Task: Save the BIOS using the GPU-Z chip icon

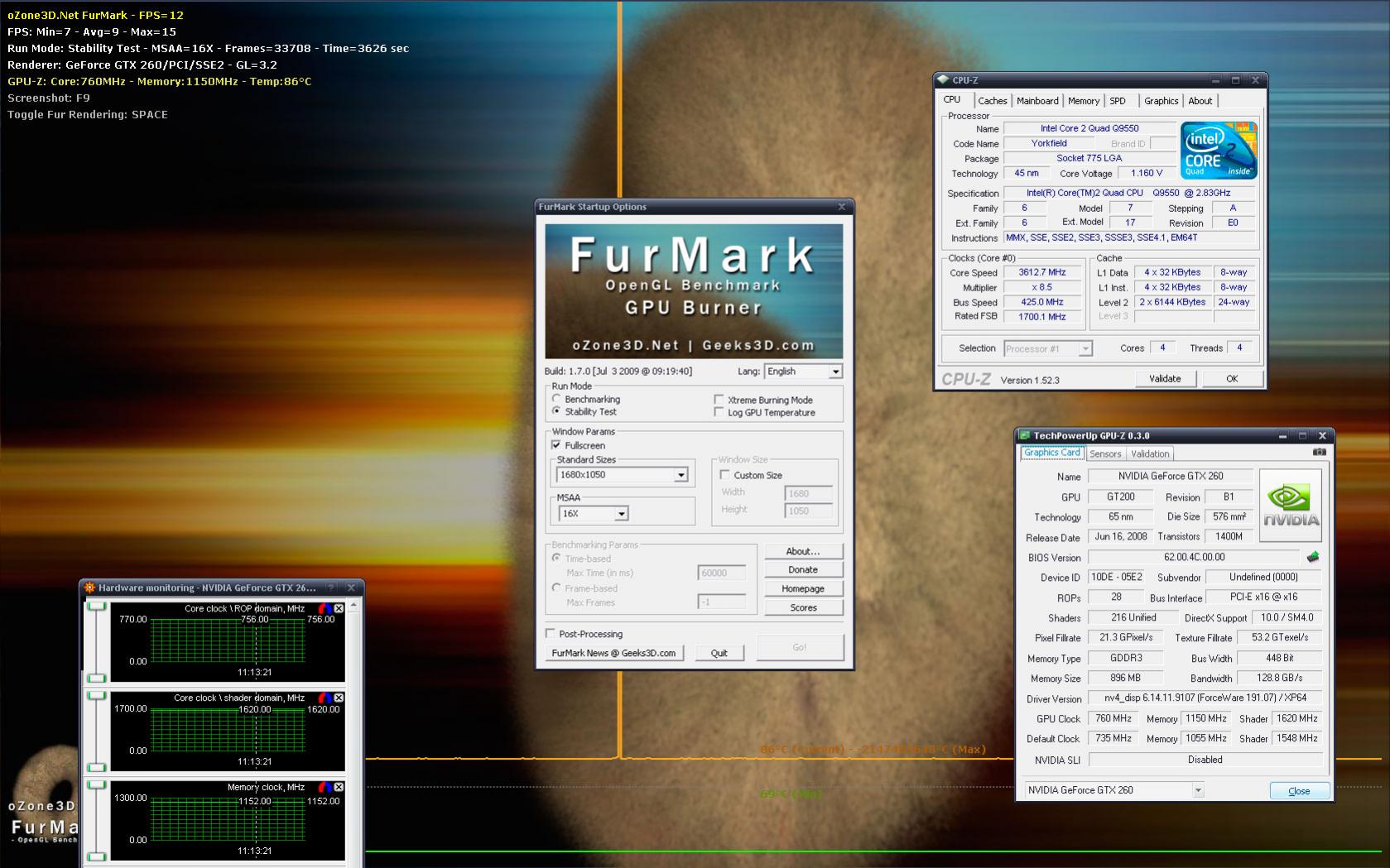Action: coord(1312,557)
